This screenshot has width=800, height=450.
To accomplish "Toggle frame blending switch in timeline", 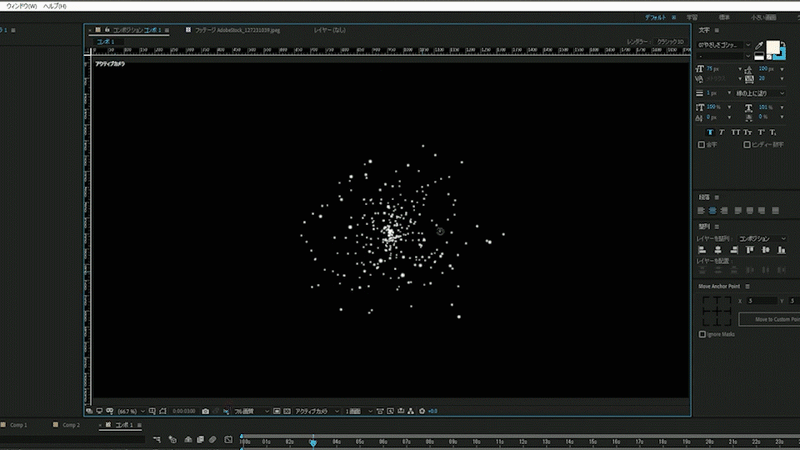I will click(x=200, y=439).
